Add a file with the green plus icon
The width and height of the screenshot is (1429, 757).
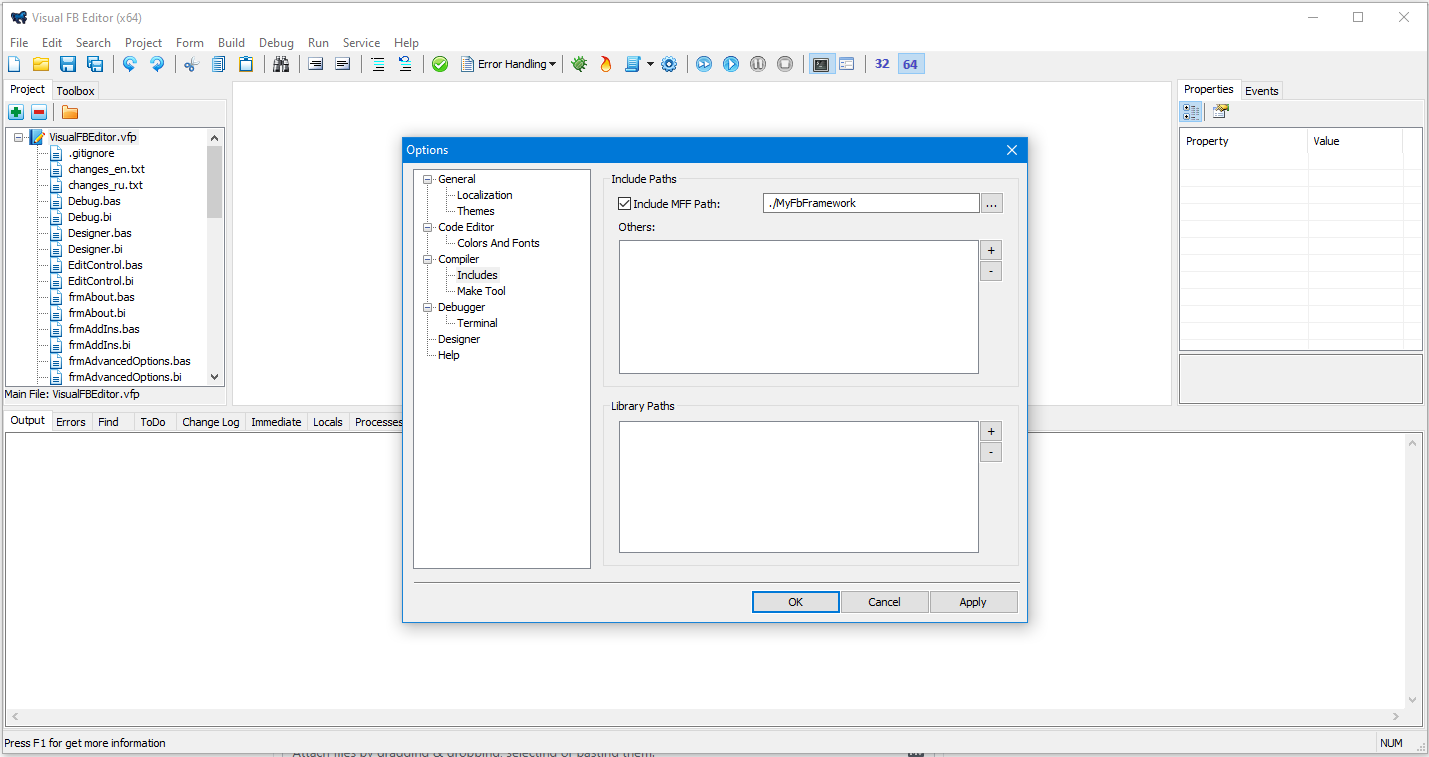[x=15, y=112]
